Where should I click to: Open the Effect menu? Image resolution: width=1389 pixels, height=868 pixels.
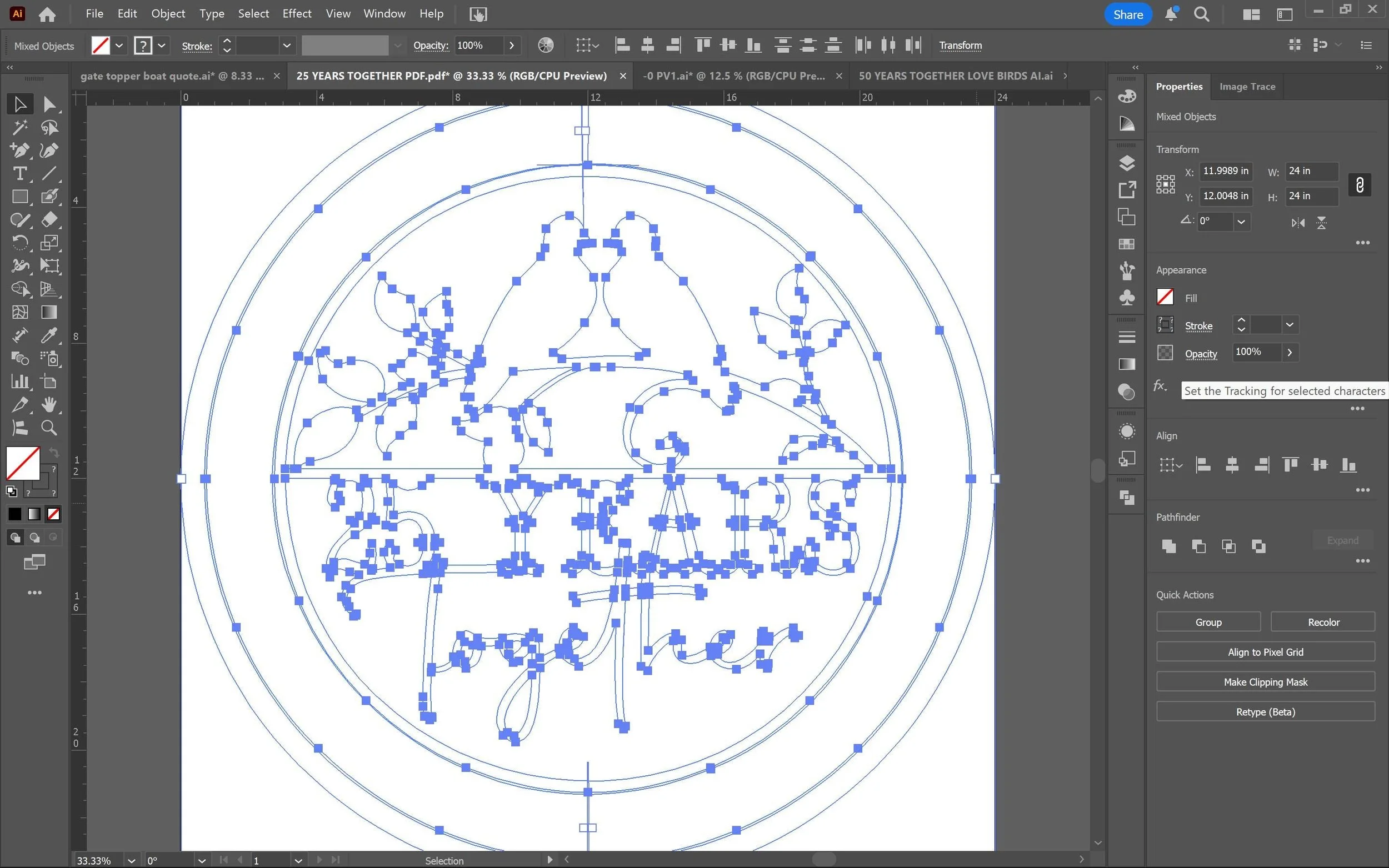(x=296, y=14)
